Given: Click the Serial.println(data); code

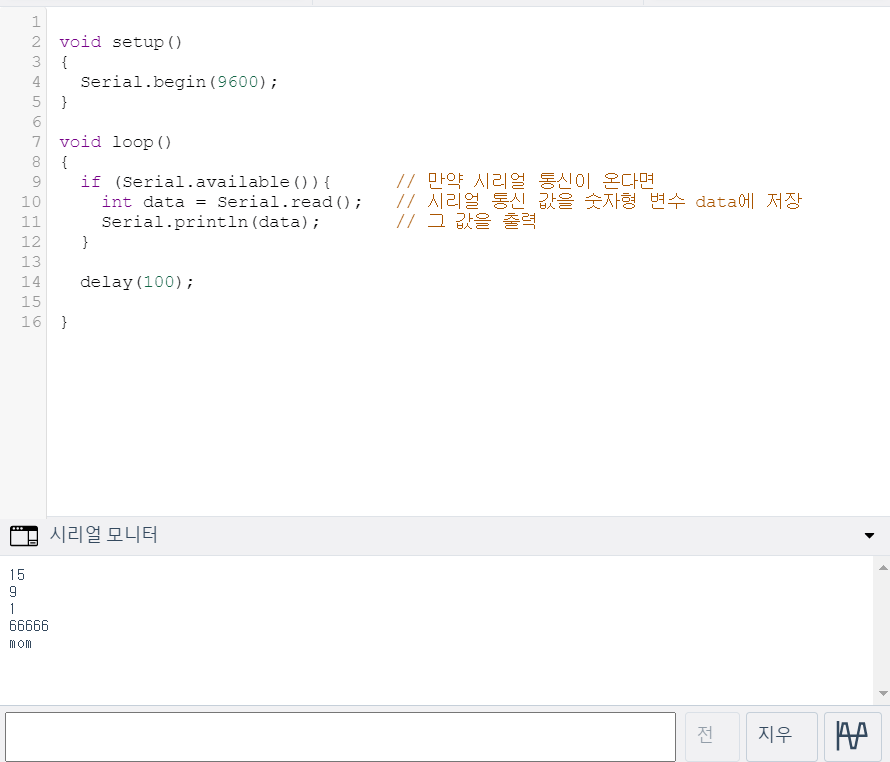Looking at the screenshot, I should [211, 222].
